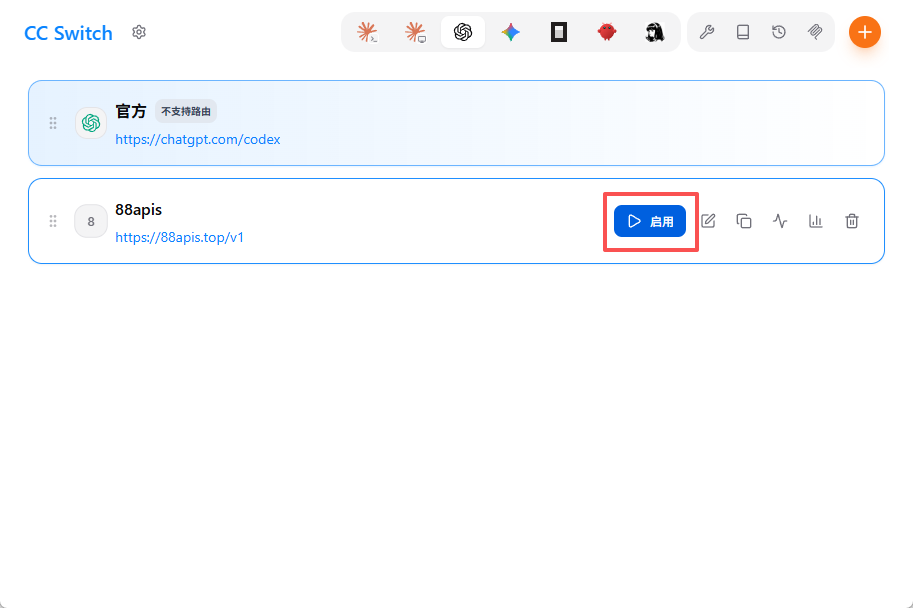Click the 不支持路由 badge
This screenshot has height=608, width=913.
186,111
